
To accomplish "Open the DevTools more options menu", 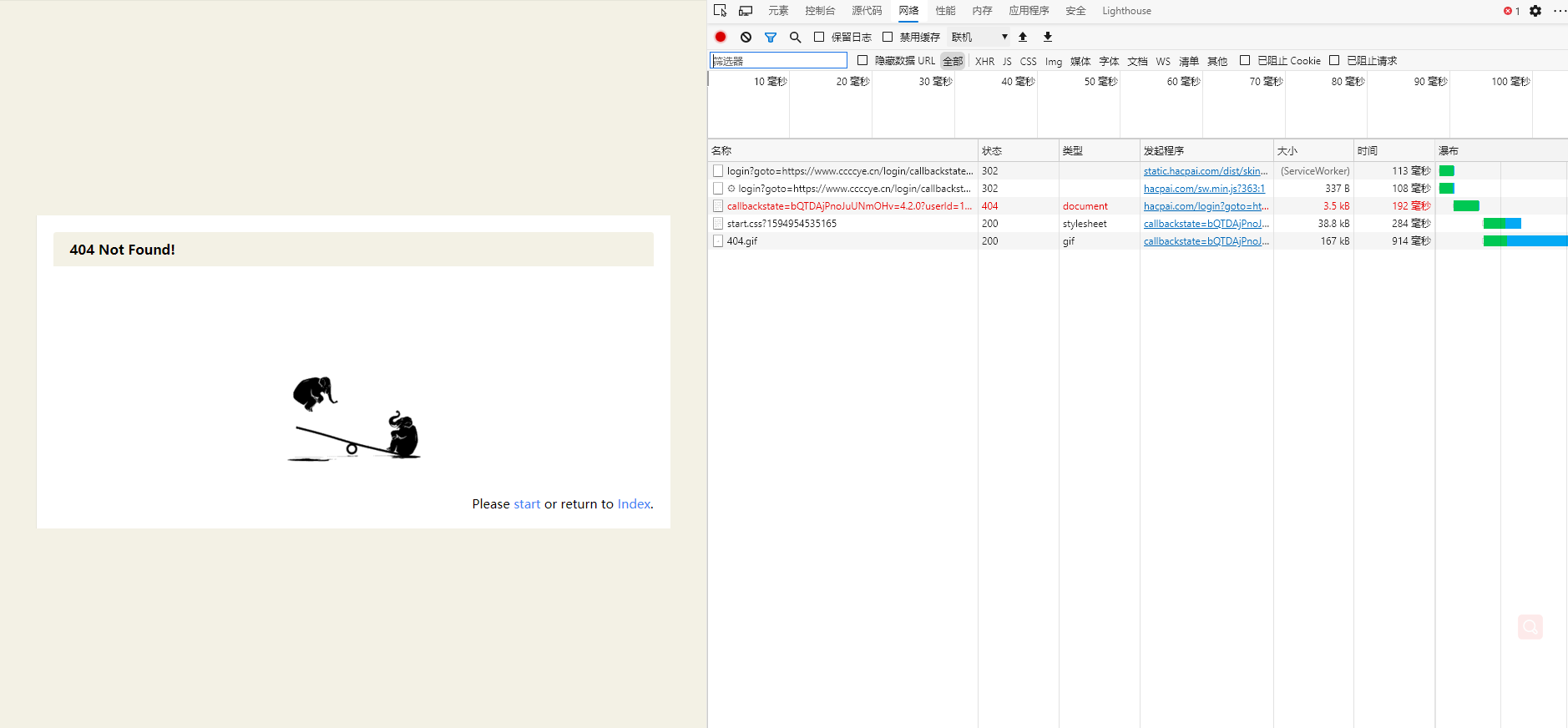I will click(x=1559, y=11).
